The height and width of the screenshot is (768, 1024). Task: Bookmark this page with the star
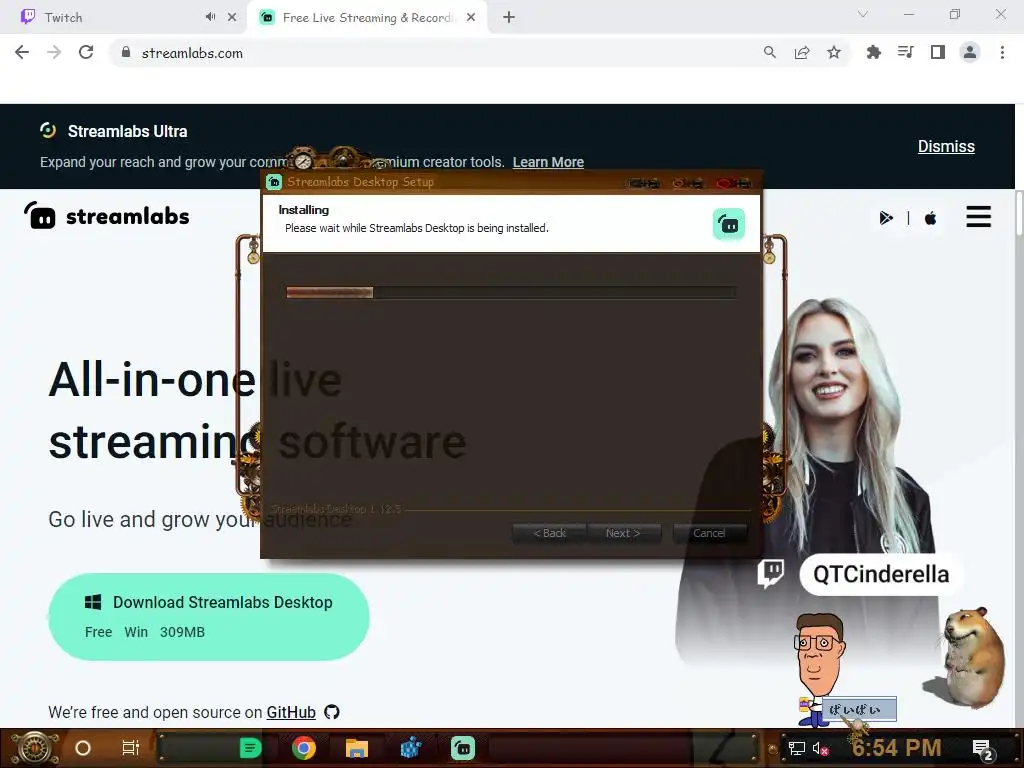click(x=834, y=52)
